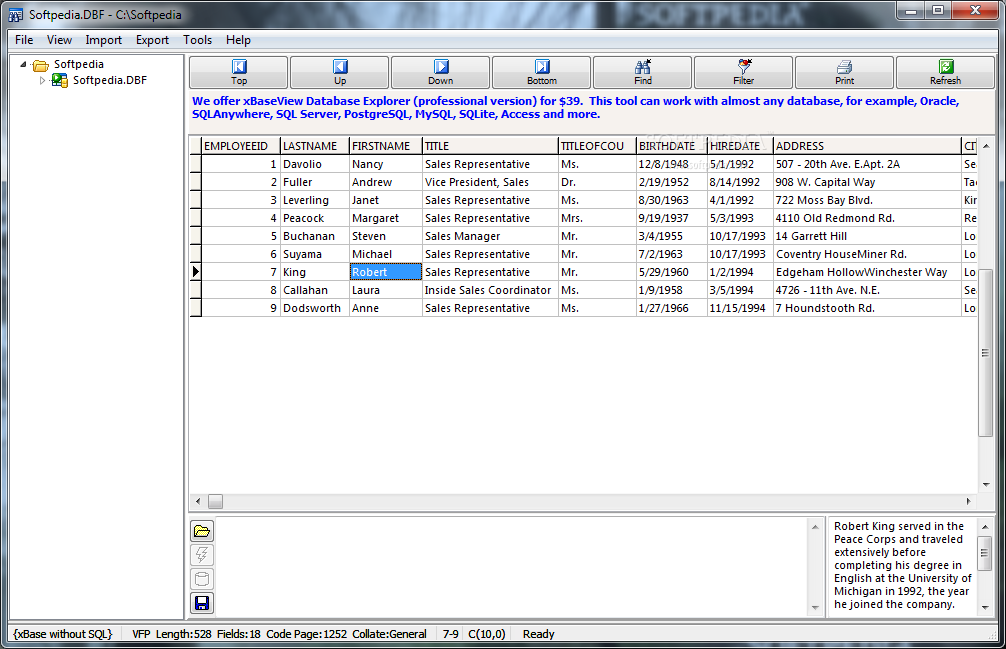Screen dimensions: 1006x649
Task: Go to the Top record
Action: (238, 72)
